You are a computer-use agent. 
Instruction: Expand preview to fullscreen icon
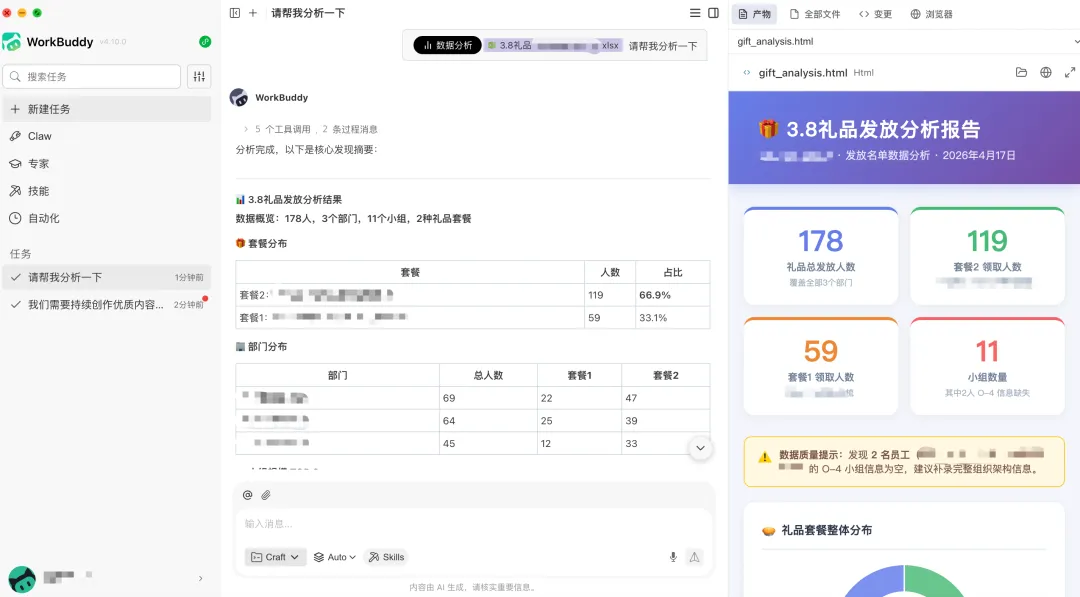click(1070, 72)
